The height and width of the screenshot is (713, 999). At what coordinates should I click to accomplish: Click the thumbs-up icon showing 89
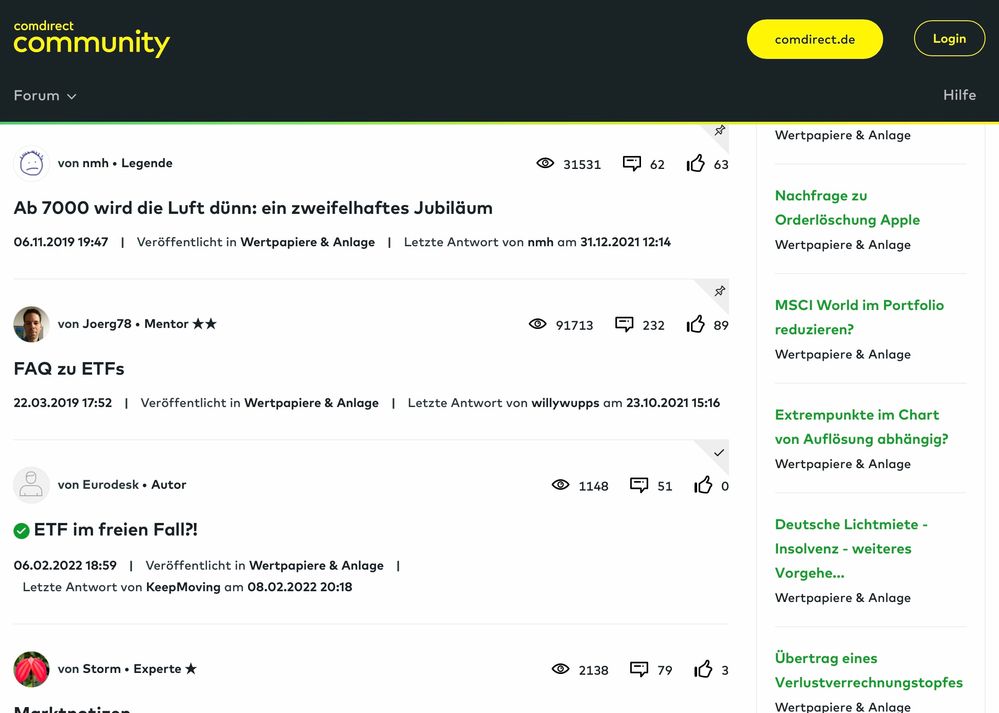point(695,324)
